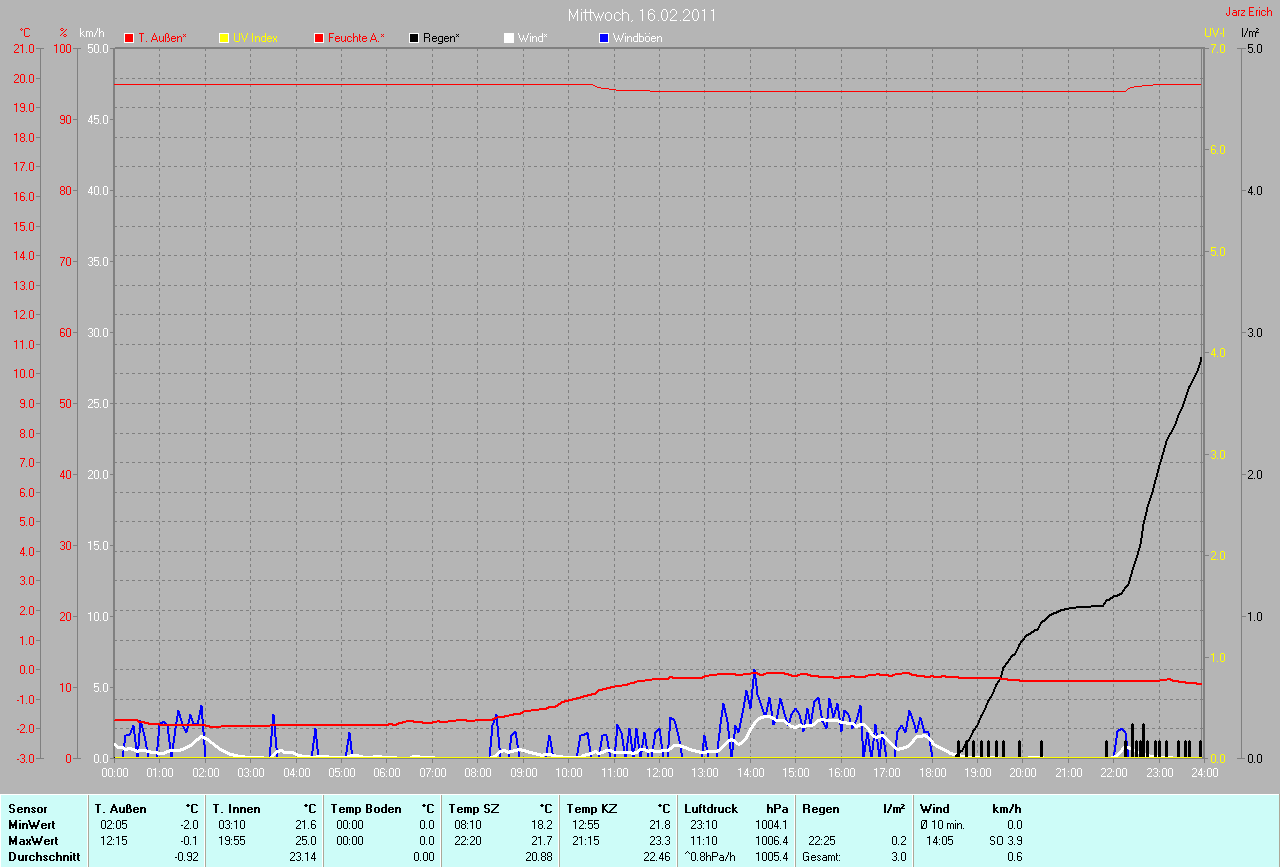Select the 'T. Außen*' legend label
Screen dimensions: 1280x867
point(162,38)
